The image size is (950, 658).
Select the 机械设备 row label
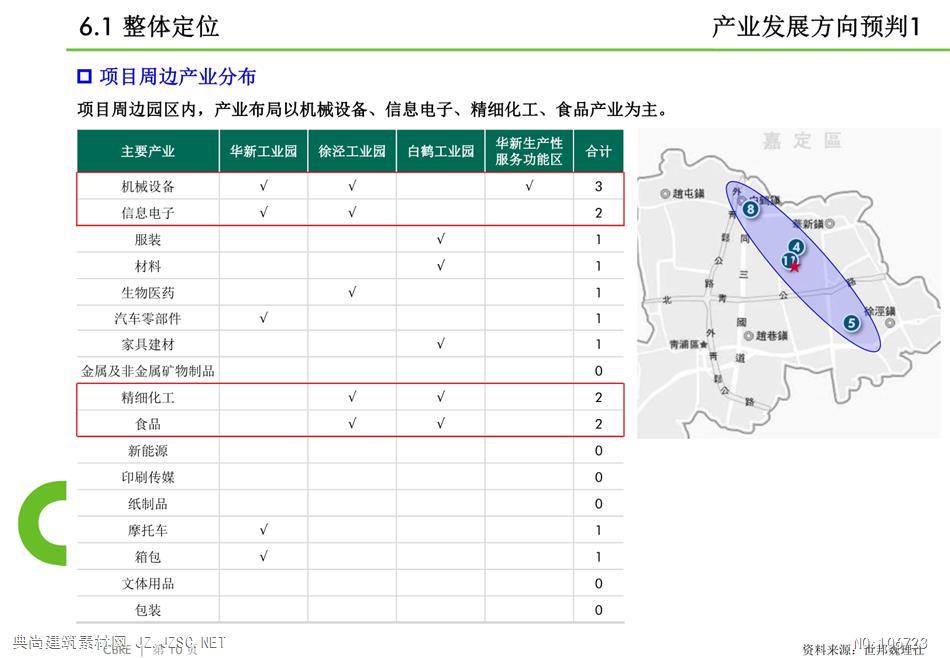(148, 187)
